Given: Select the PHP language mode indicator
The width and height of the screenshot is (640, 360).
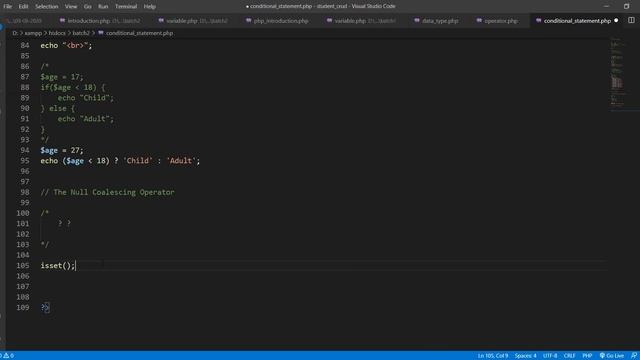Looking at the screenshot, I should coord(587,356).
